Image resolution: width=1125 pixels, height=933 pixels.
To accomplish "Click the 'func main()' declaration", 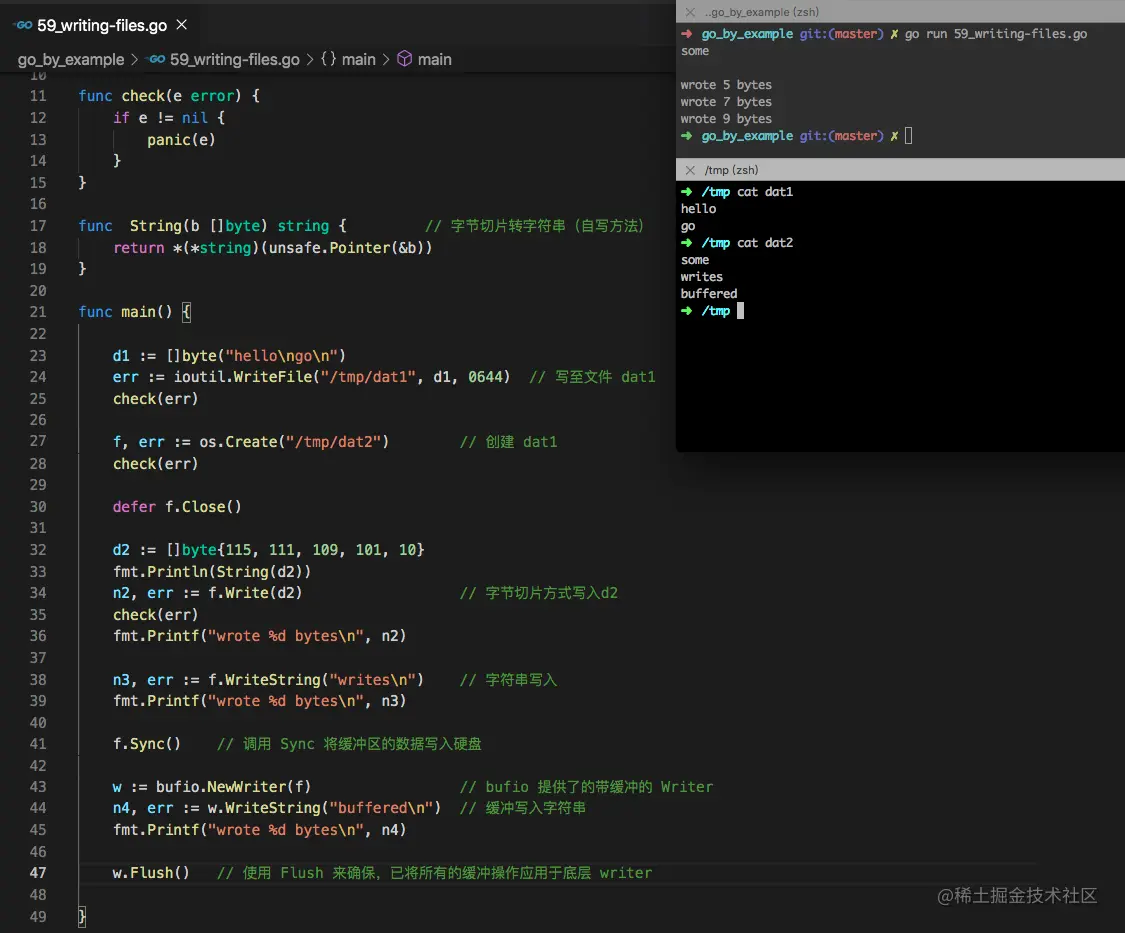I will point(126,312).
